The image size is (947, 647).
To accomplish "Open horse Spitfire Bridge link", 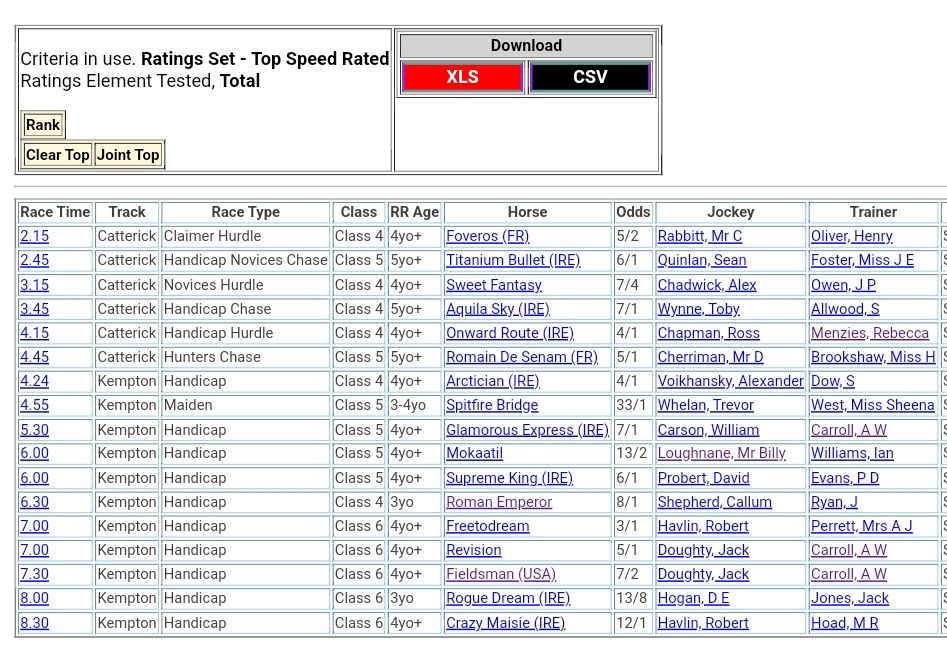I will [x=492, y=405].
